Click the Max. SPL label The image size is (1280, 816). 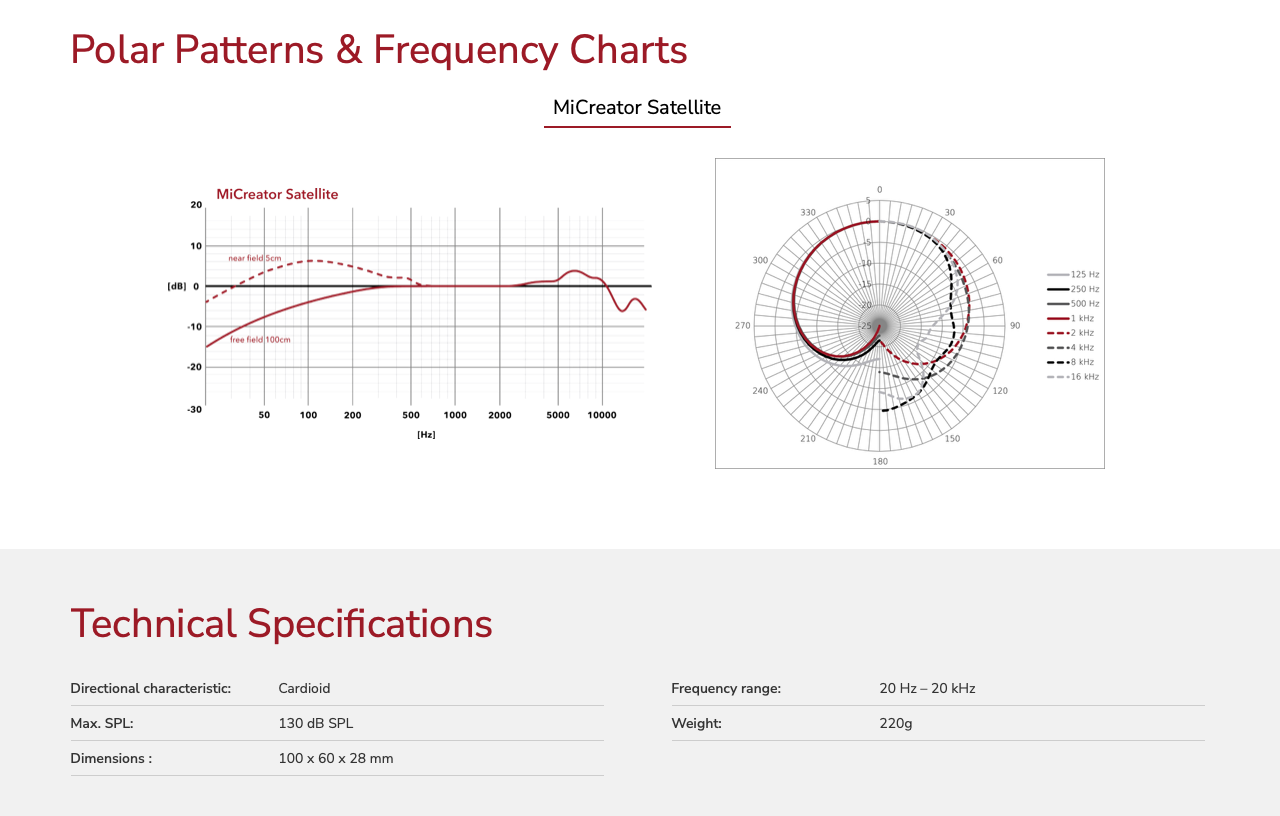[x=101, y=723]
